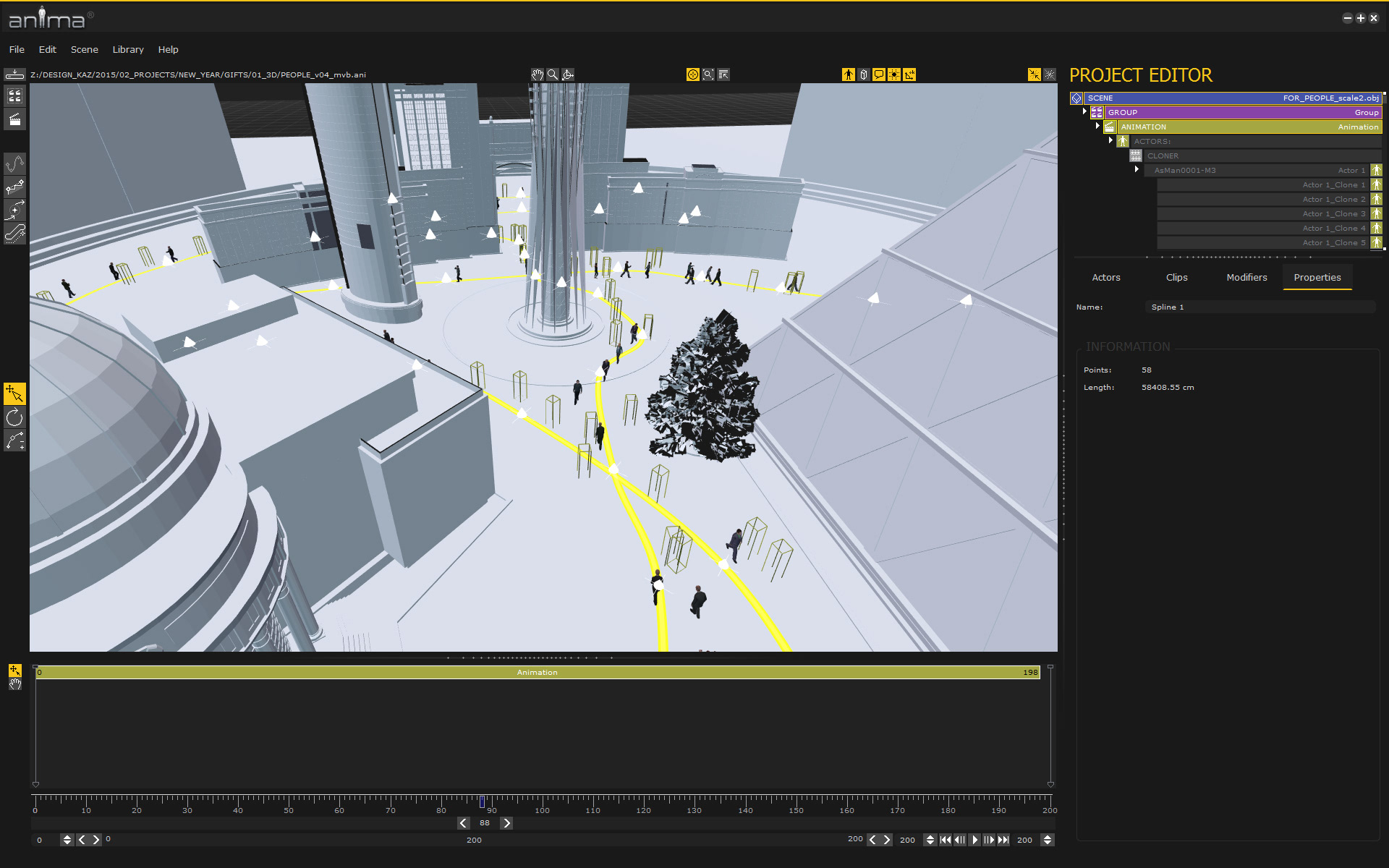
Task: Toggle Actor 1_Clone 3 actor icon
Action: pos(1376,214)
